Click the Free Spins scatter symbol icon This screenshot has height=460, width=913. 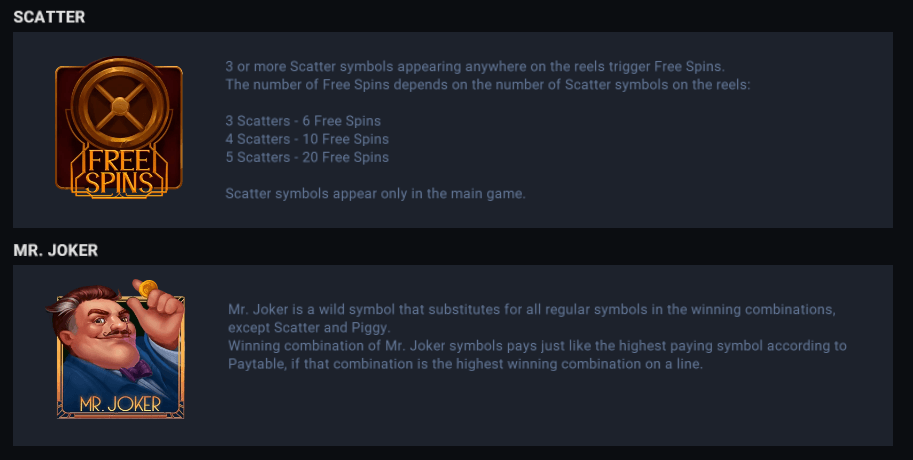point(119,127)
